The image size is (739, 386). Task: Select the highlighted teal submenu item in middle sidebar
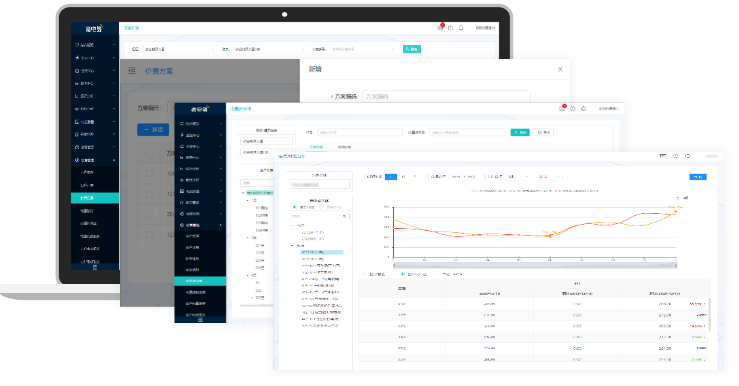[200, 281]
